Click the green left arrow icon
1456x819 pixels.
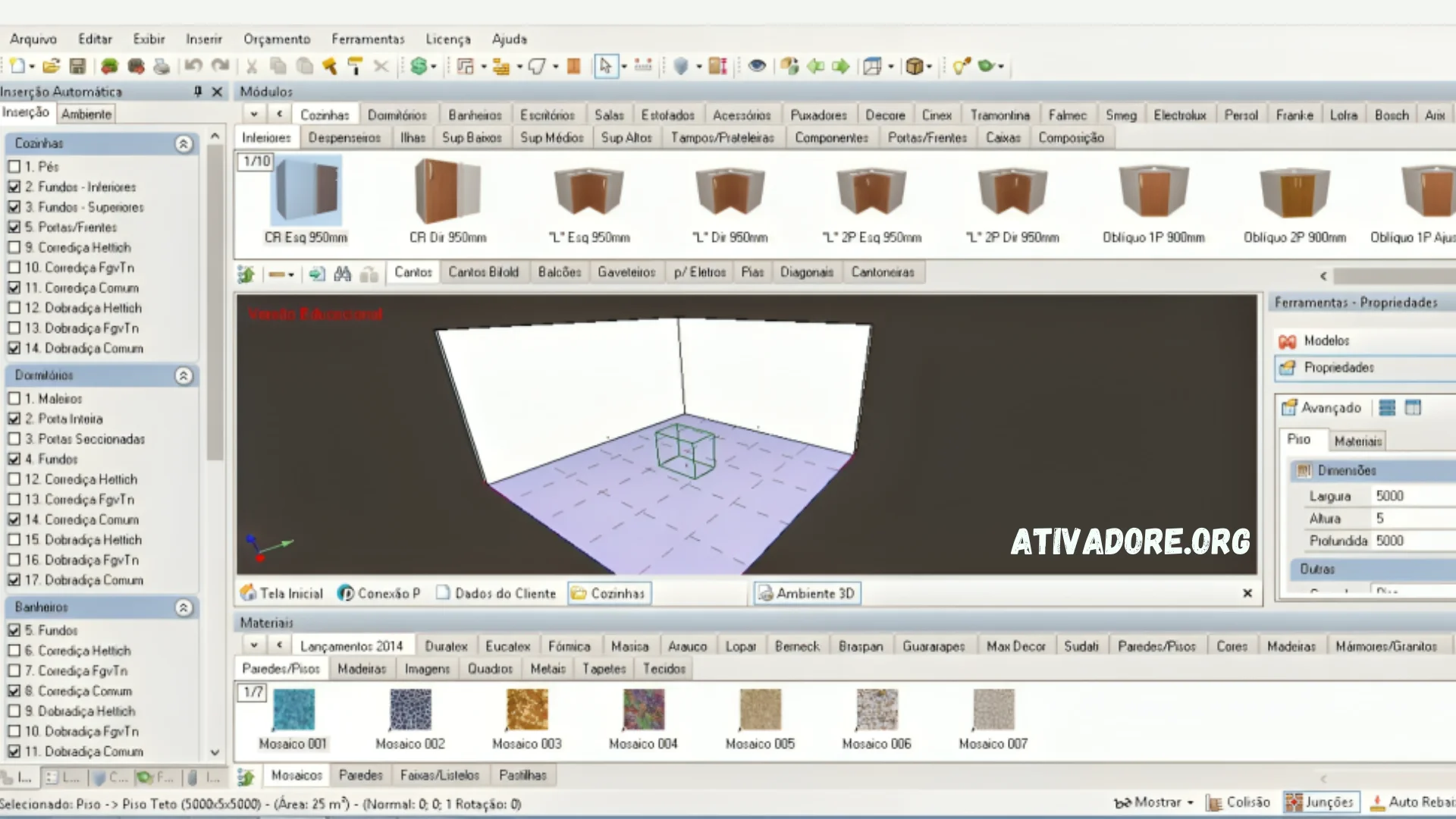coord(816,67)
